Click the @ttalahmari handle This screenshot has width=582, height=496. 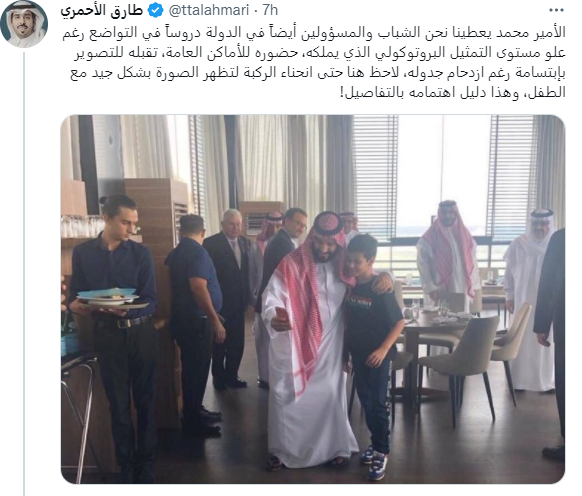click(209, 10)
